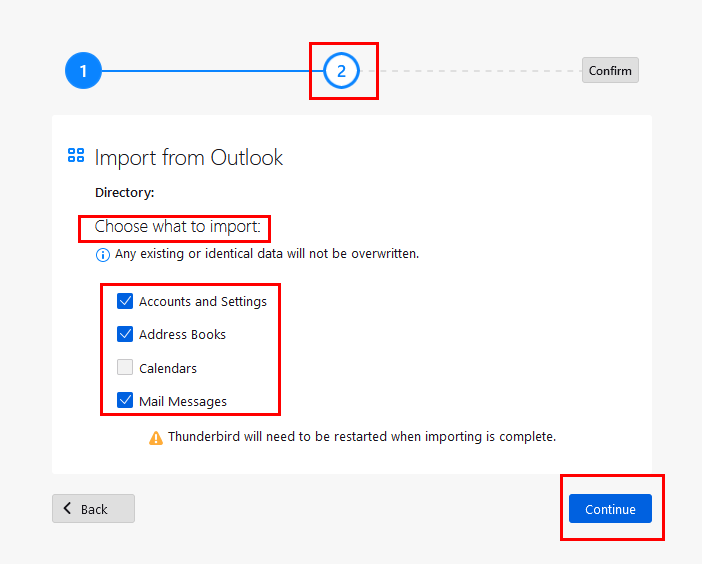Uncheck Address Books checkbox
The height and width of the screenshot is (564, 702).
[x=125, y=334]
